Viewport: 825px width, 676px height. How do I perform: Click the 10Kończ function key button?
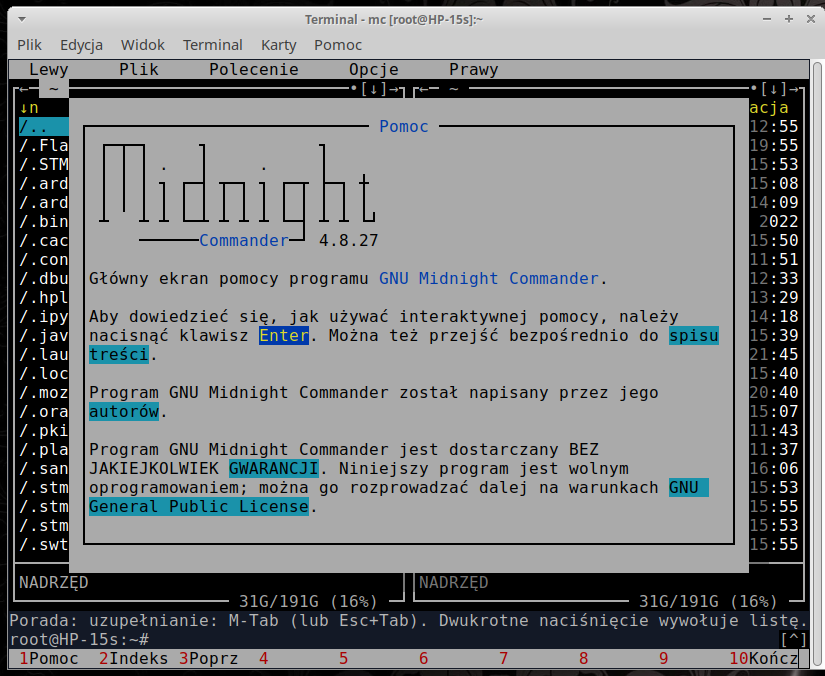763,658
